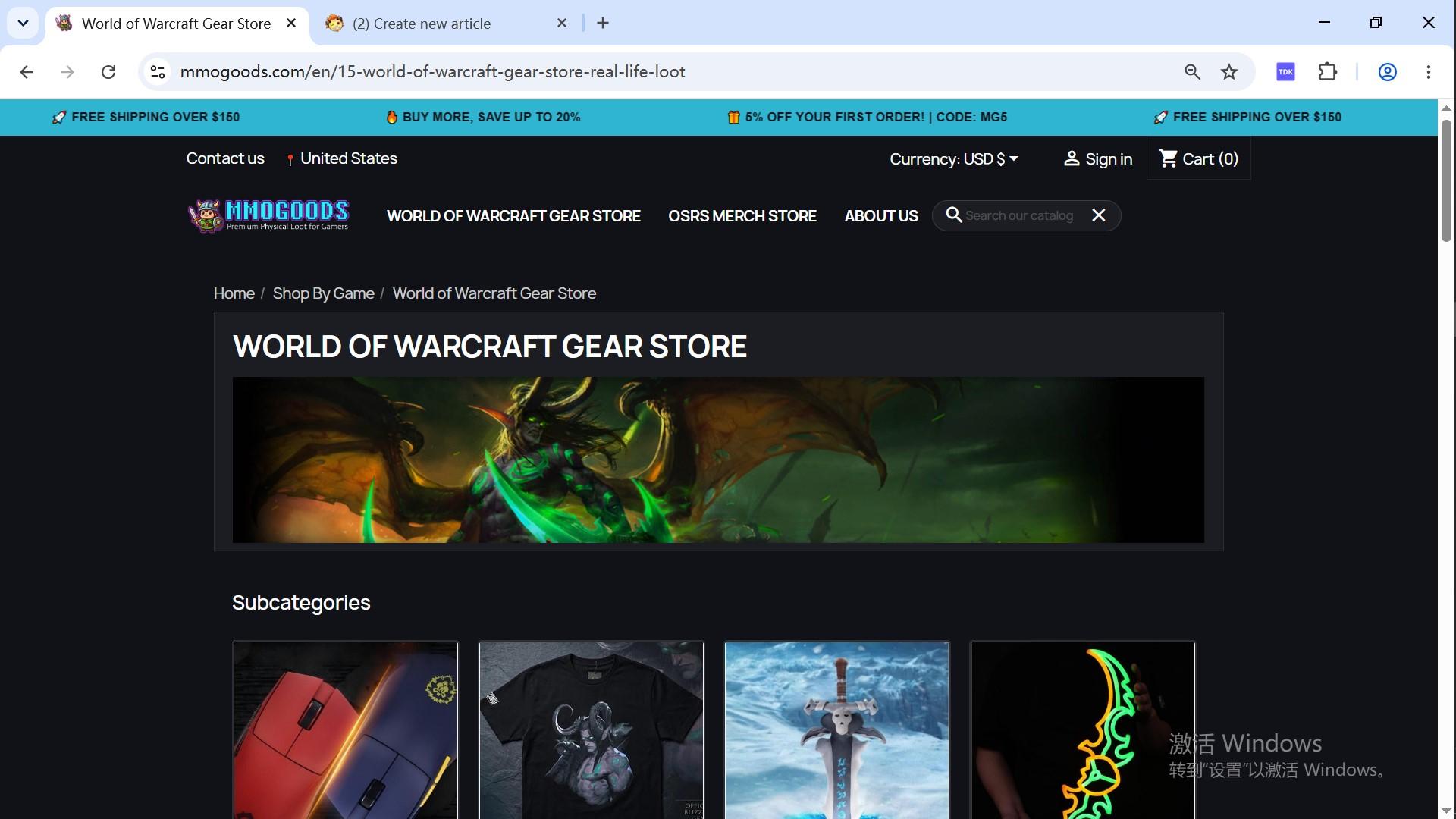Click World of Warcraft Gear Store breadcrumb
This screenshot has height=819, width=1456.
tap(494, 293)
